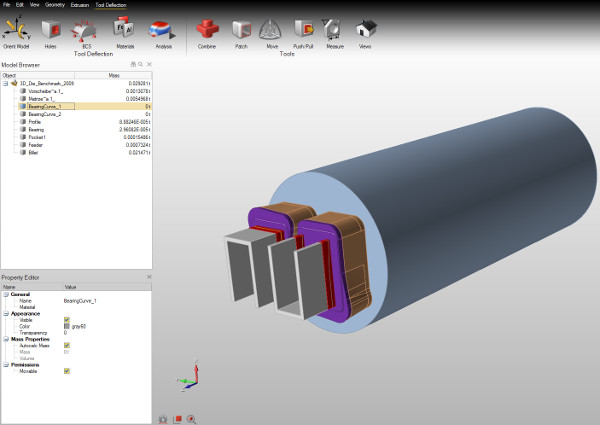Collapse the 3D_Die_Benchmark_2009 tree node
This screenshot has width=600, height=425.
tap(5, 84)
